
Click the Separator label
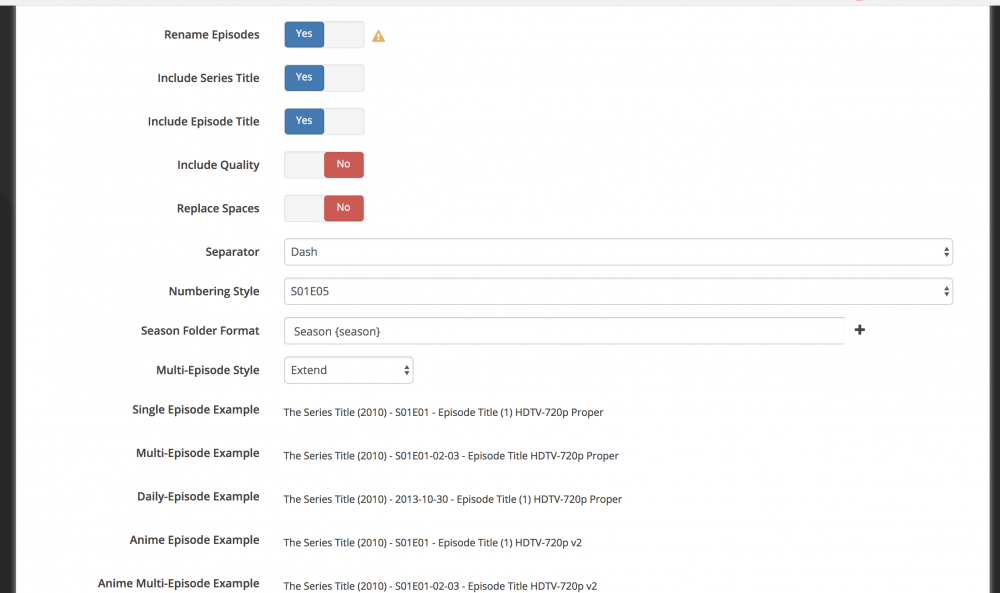tap(232, 252)
